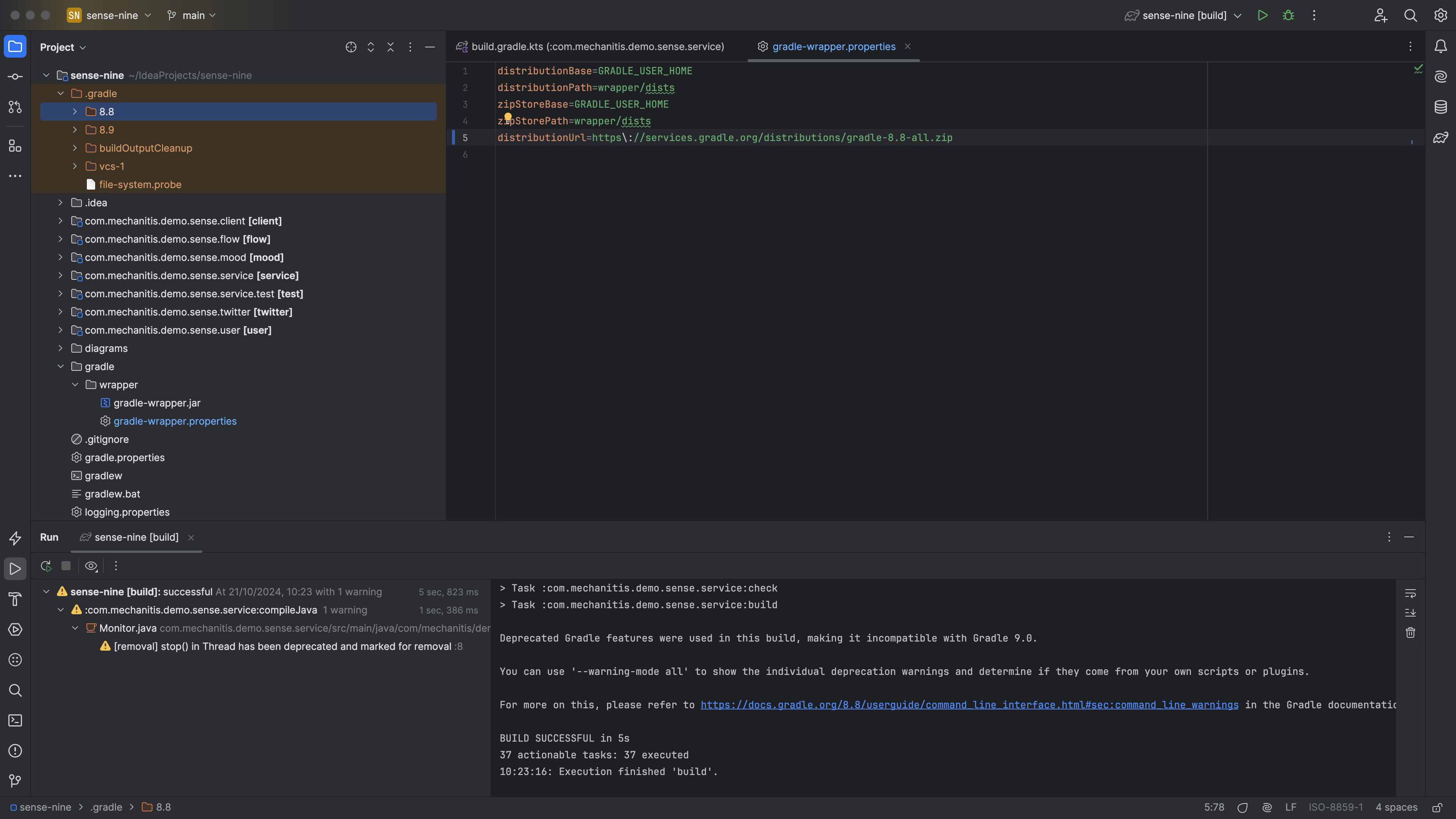
Task: Toggle the filter eye icon in Run panel
Action: [91, 565]
